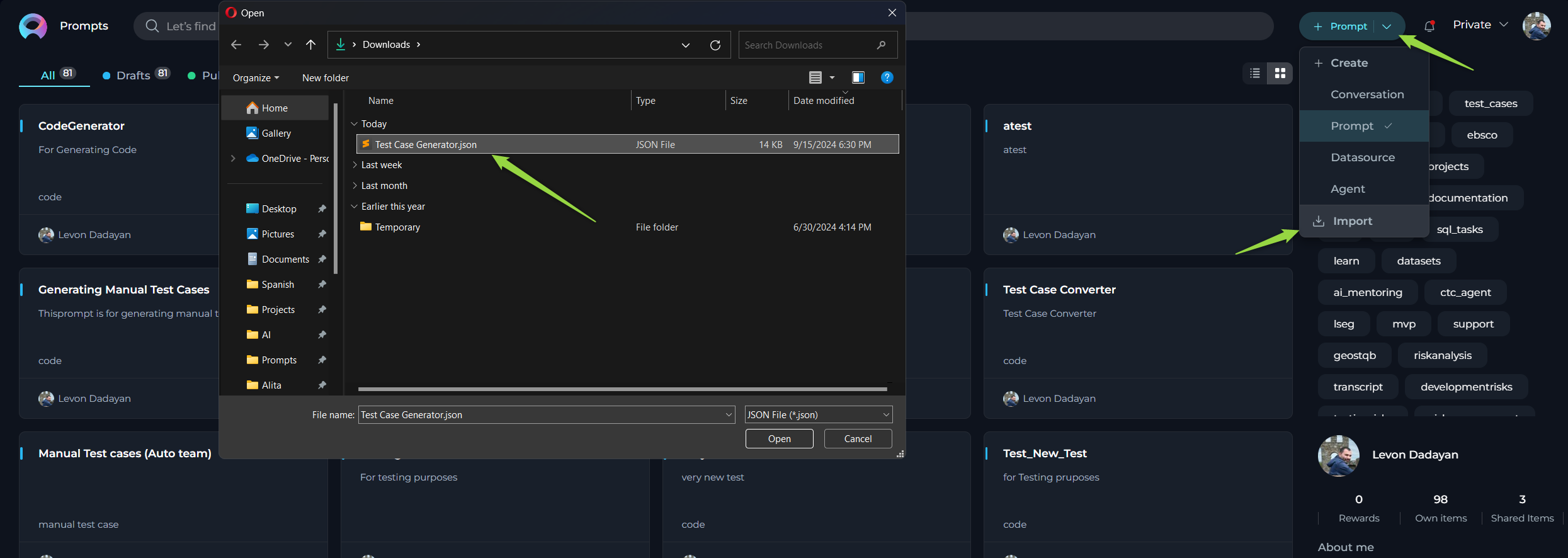The width and height of the screenshot is (1568, 558).
Task: Click the notification bell icon
Action: pos(1429,26)
